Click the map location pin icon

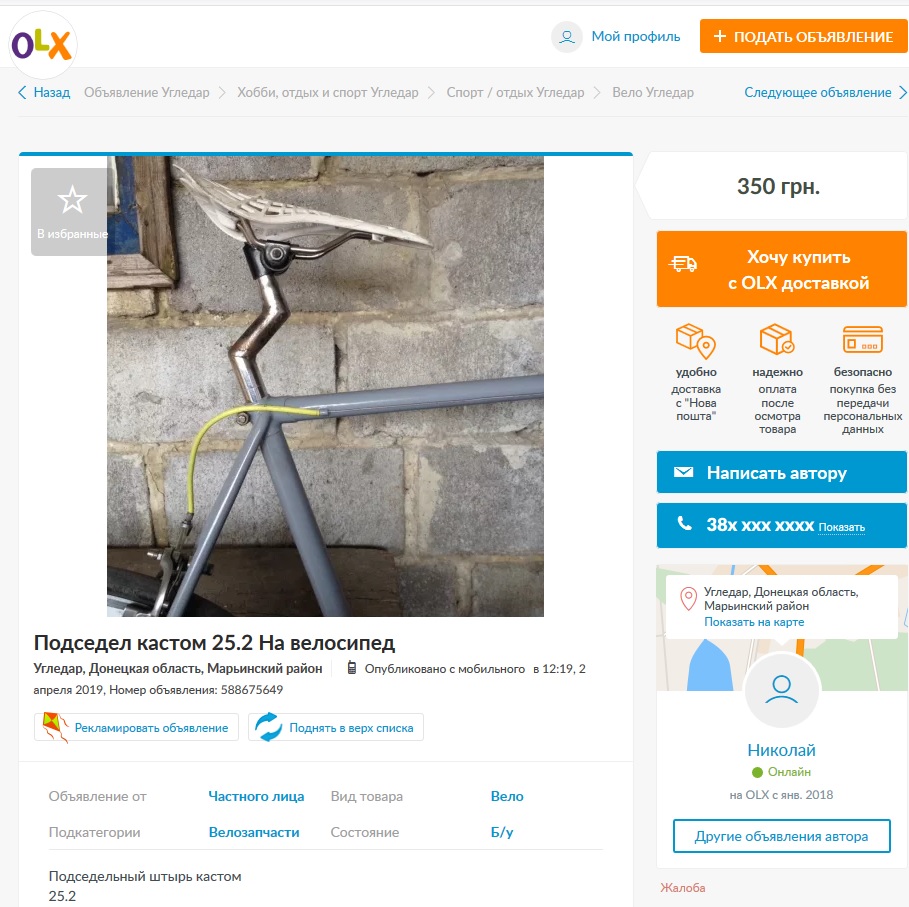(x=688, y=599)
